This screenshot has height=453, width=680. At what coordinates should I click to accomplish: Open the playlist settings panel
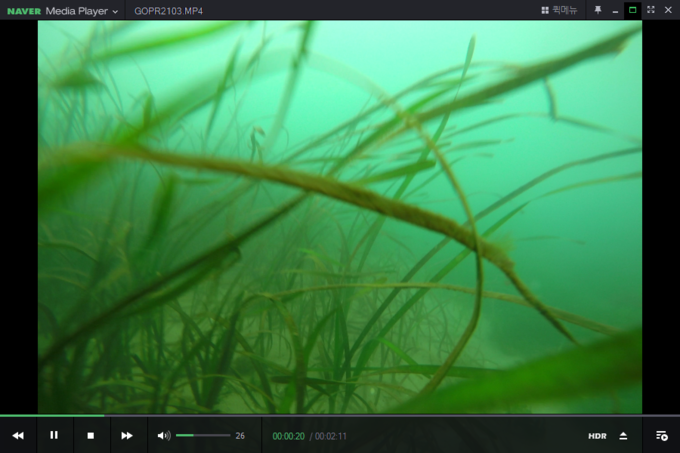click(x=661, y=436)
